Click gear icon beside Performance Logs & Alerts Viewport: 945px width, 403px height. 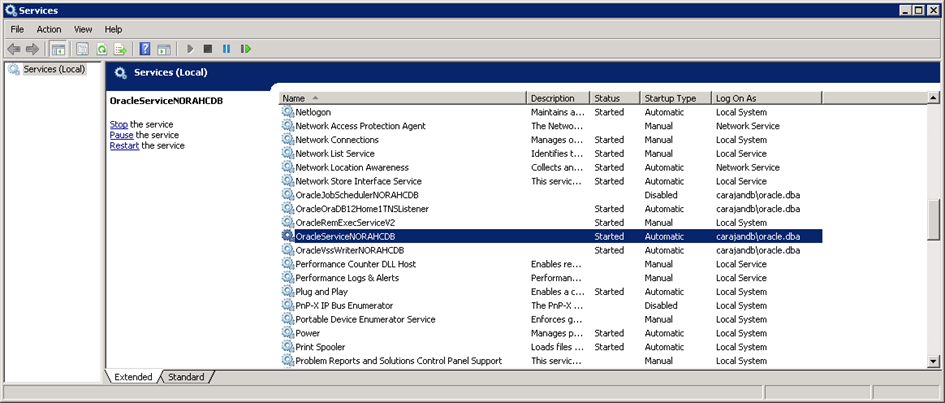tap(287, 277)
